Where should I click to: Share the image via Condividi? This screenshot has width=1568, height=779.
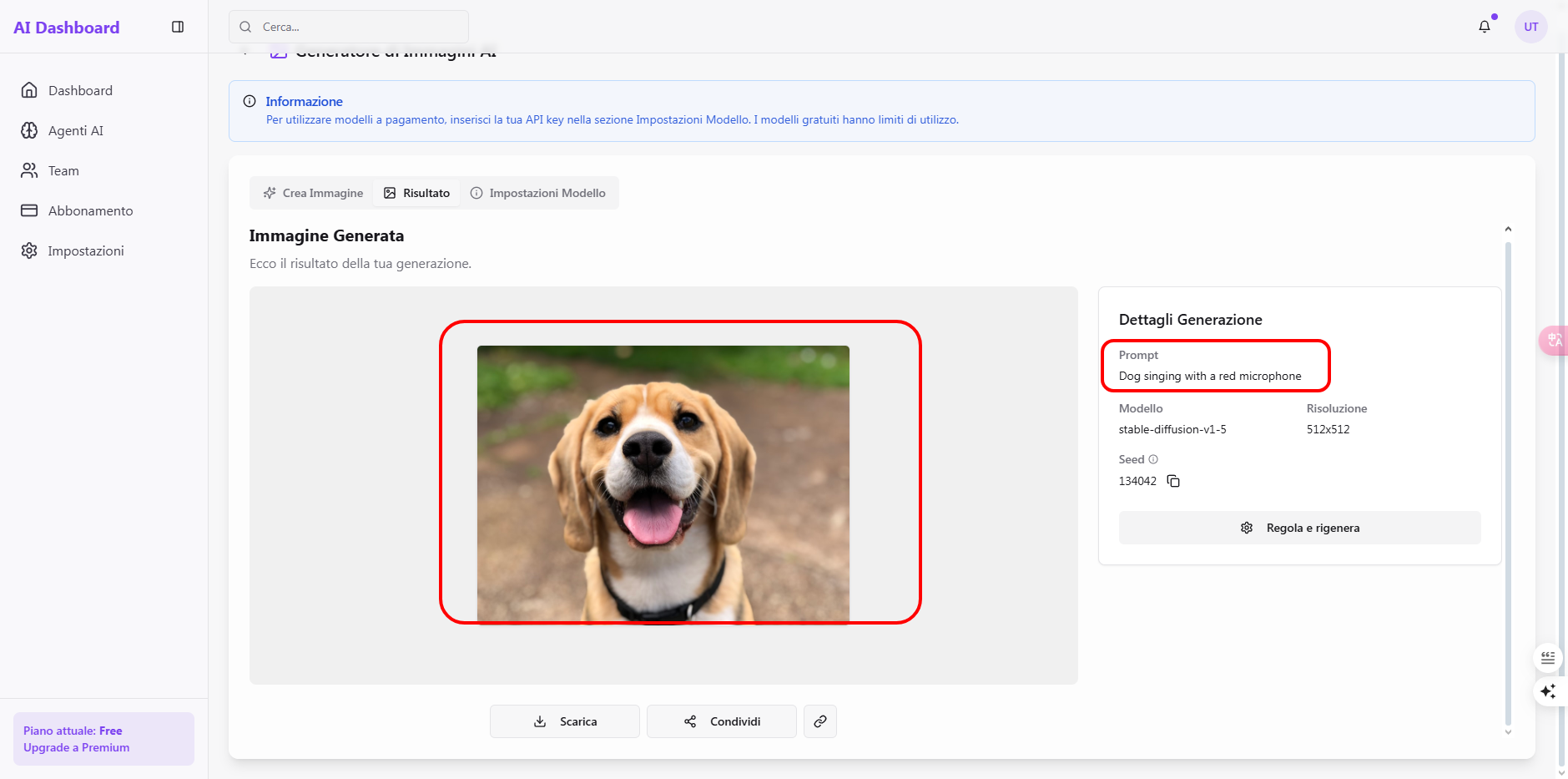[722, 721]
